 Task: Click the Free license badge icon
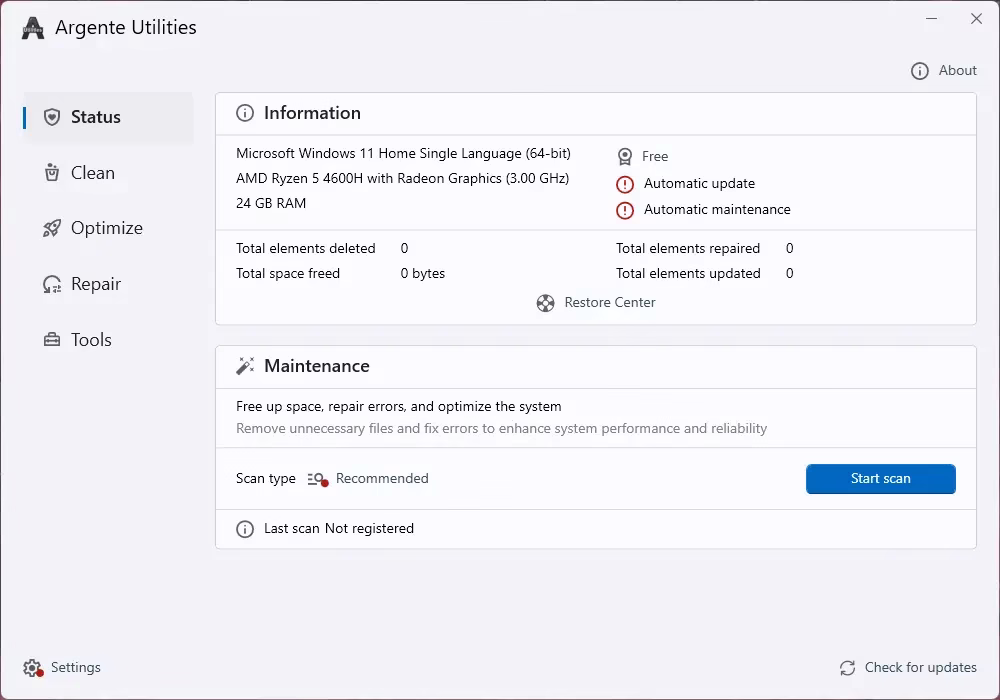pyautogui.click(x=625, y=157)
